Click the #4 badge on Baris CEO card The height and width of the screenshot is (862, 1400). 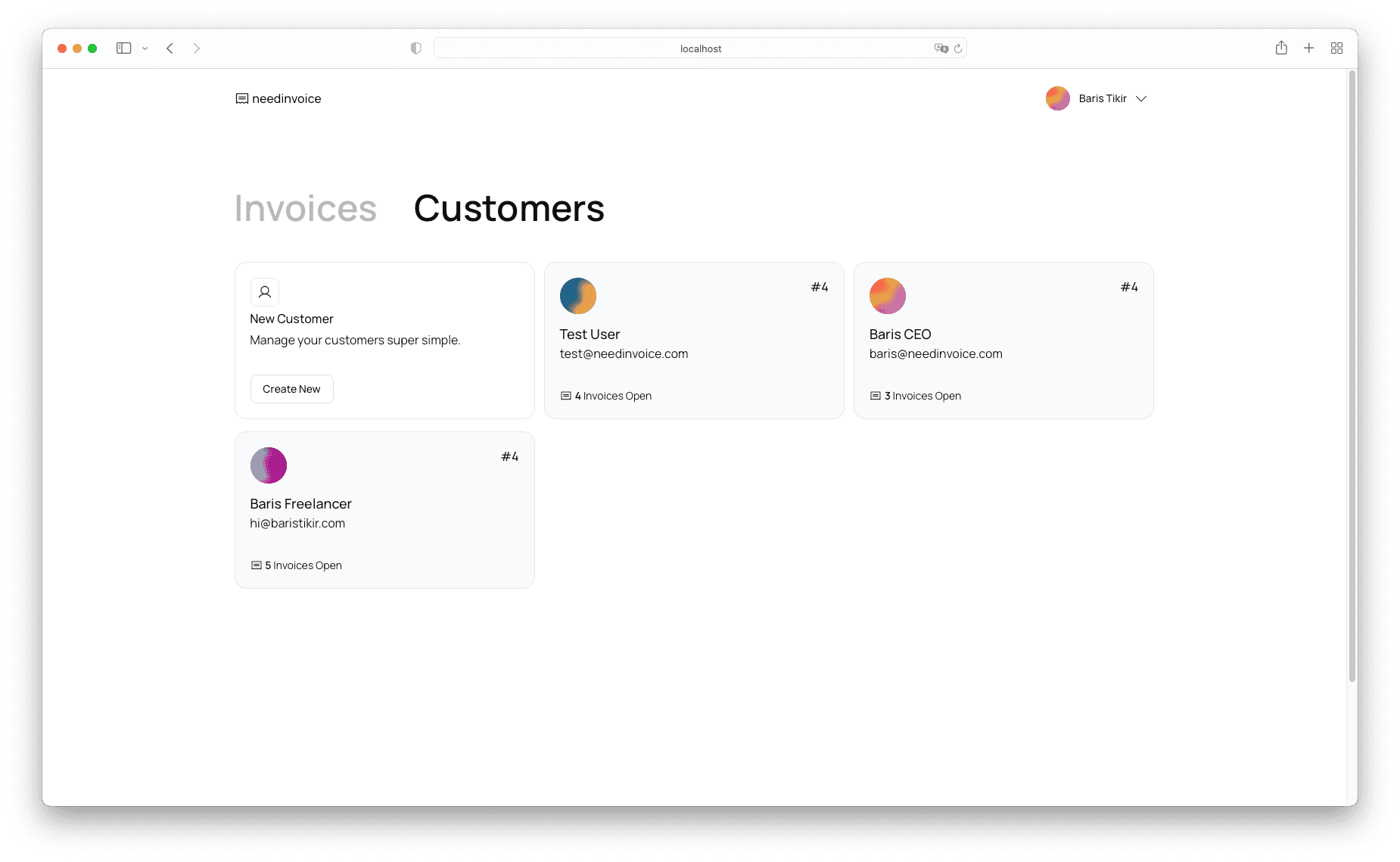pyautogui.click(x=1129, y=287)
